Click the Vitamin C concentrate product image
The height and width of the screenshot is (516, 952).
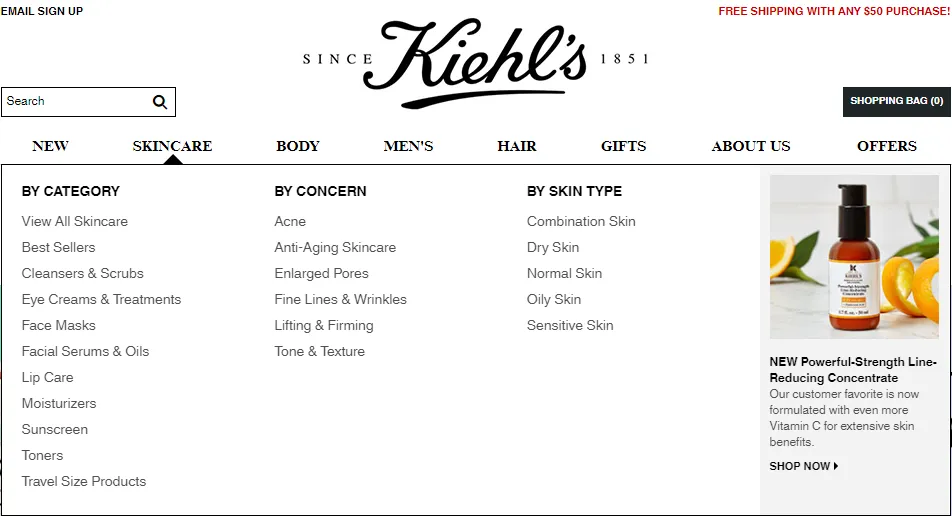(854, 257)
